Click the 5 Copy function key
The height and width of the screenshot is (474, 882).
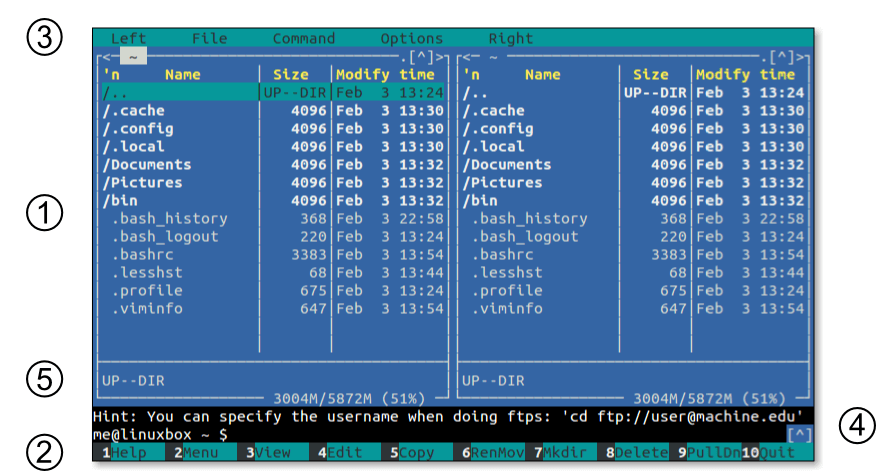pyautogui.click(x=417, y=452)
